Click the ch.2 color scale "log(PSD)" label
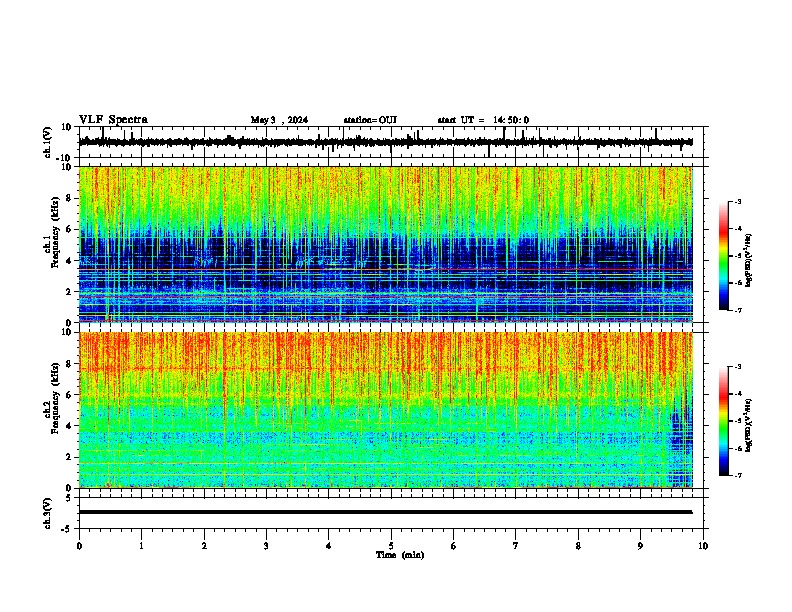Image resolution: width=792 pixels, height=612 pixels. pos(749,425)
